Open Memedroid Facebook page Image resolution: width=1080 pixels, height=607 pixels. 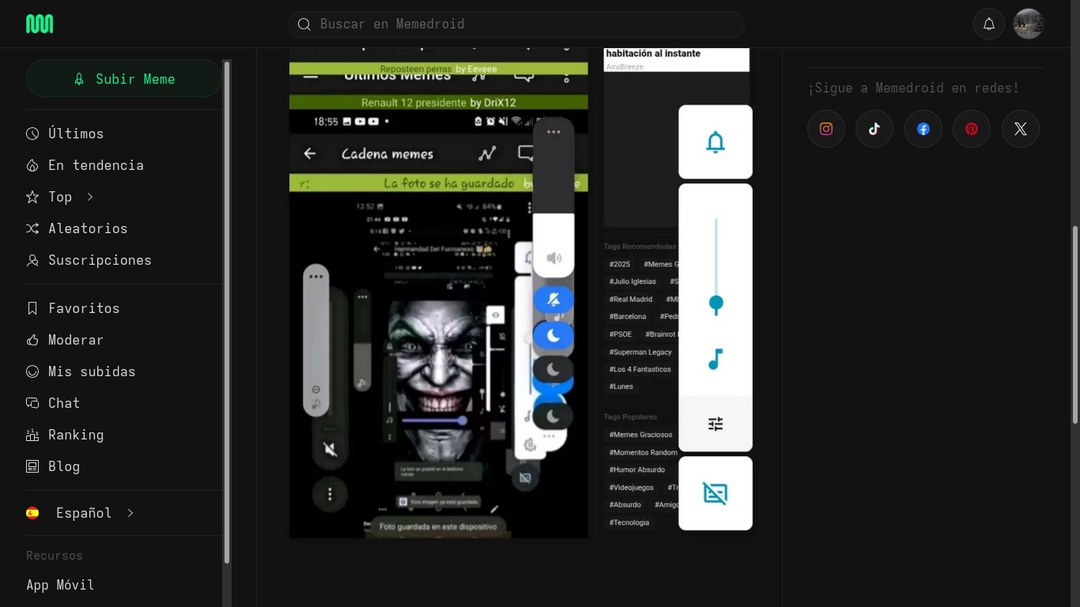coord(923,129)
